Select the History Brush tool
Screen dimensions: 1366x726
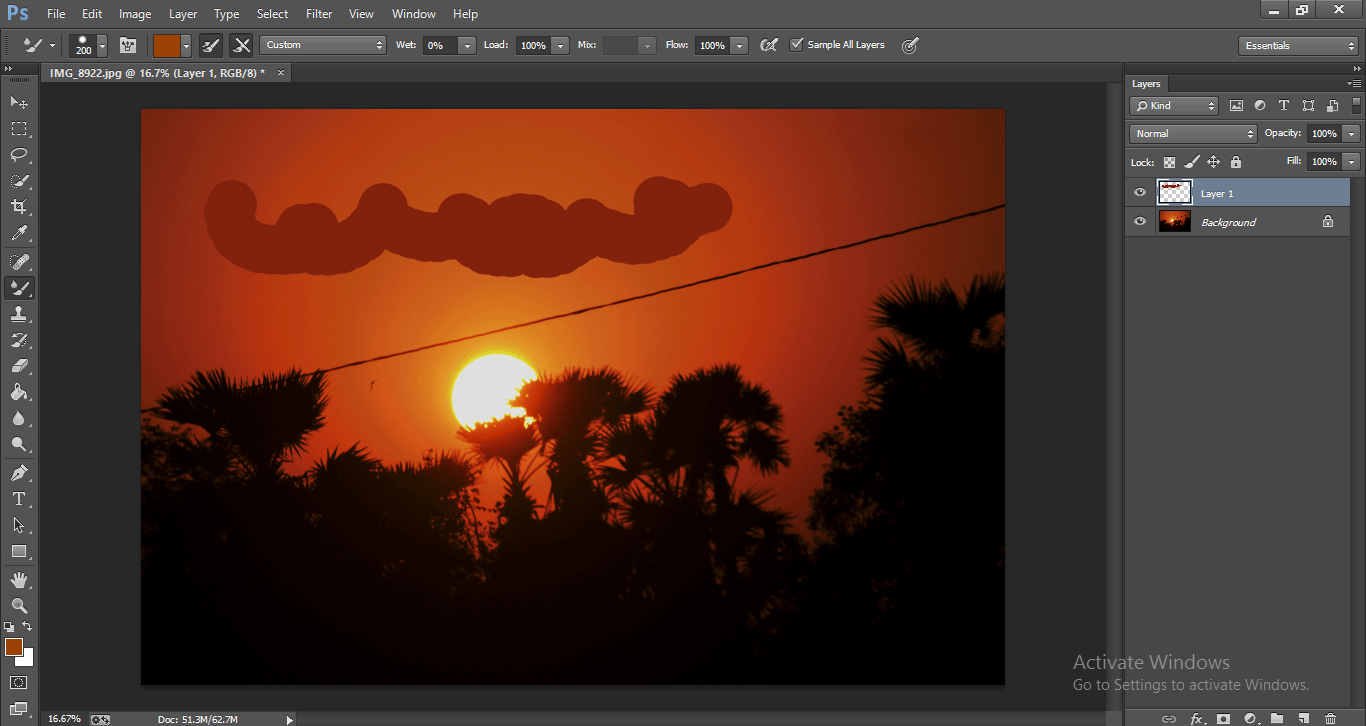point(19,340)
